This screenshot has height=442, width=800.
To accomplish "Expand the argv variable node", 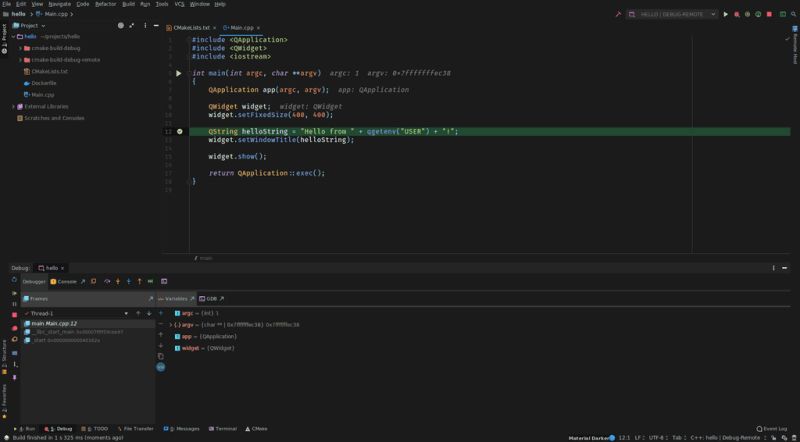I will [x=170, y=325].
